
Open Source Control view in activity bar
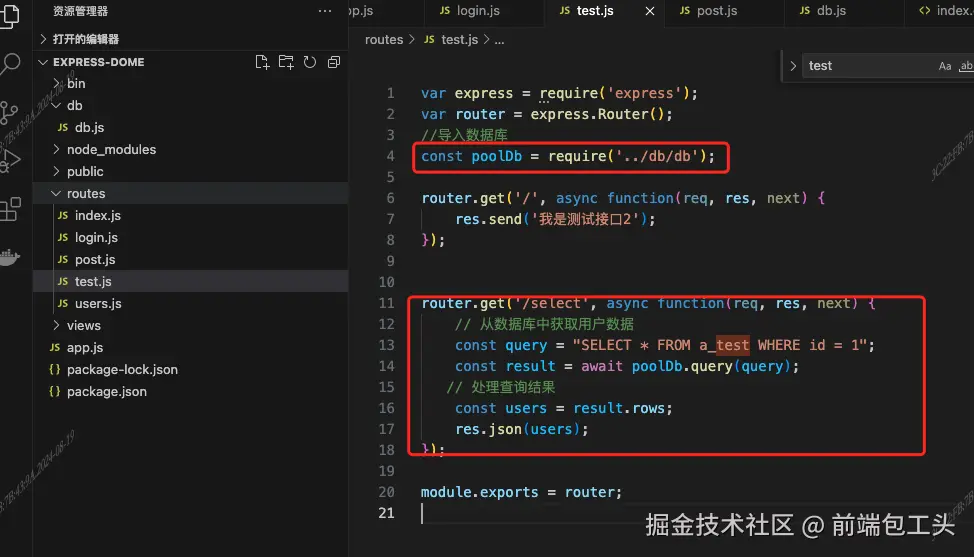click(9, 112)
